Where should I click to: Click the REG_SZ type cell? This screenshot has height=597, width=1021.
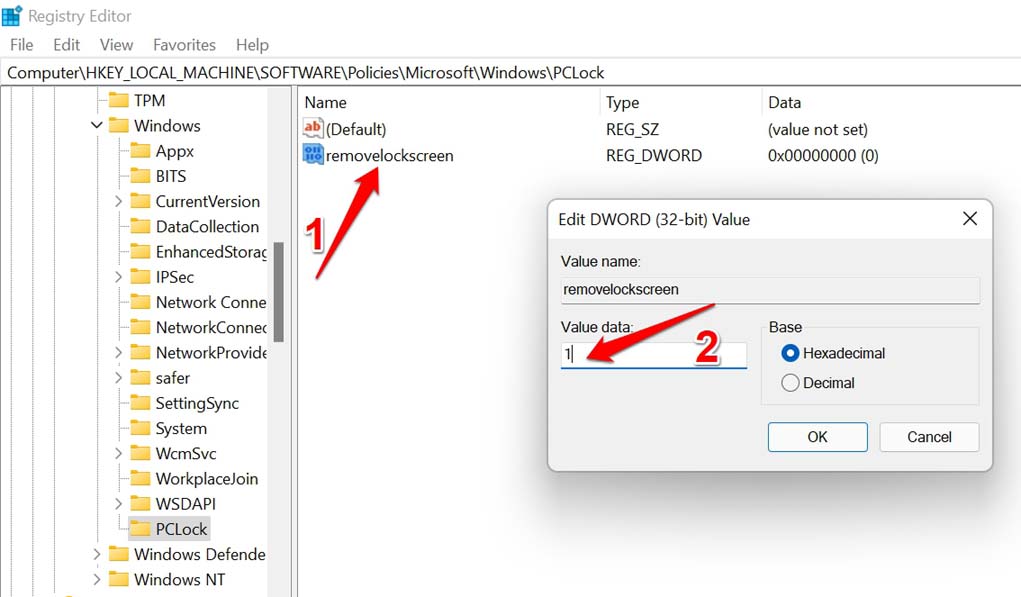(x=632, y=130)
